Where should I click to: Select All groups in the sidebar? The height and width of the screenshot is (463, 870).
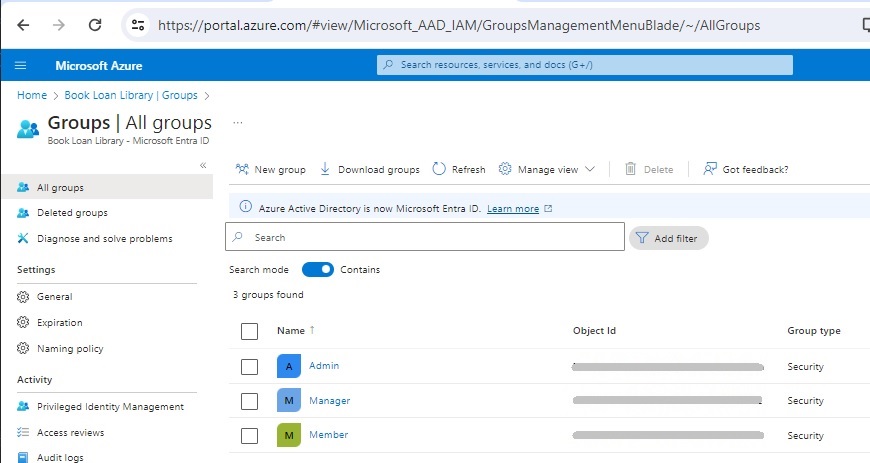(107, 187)
